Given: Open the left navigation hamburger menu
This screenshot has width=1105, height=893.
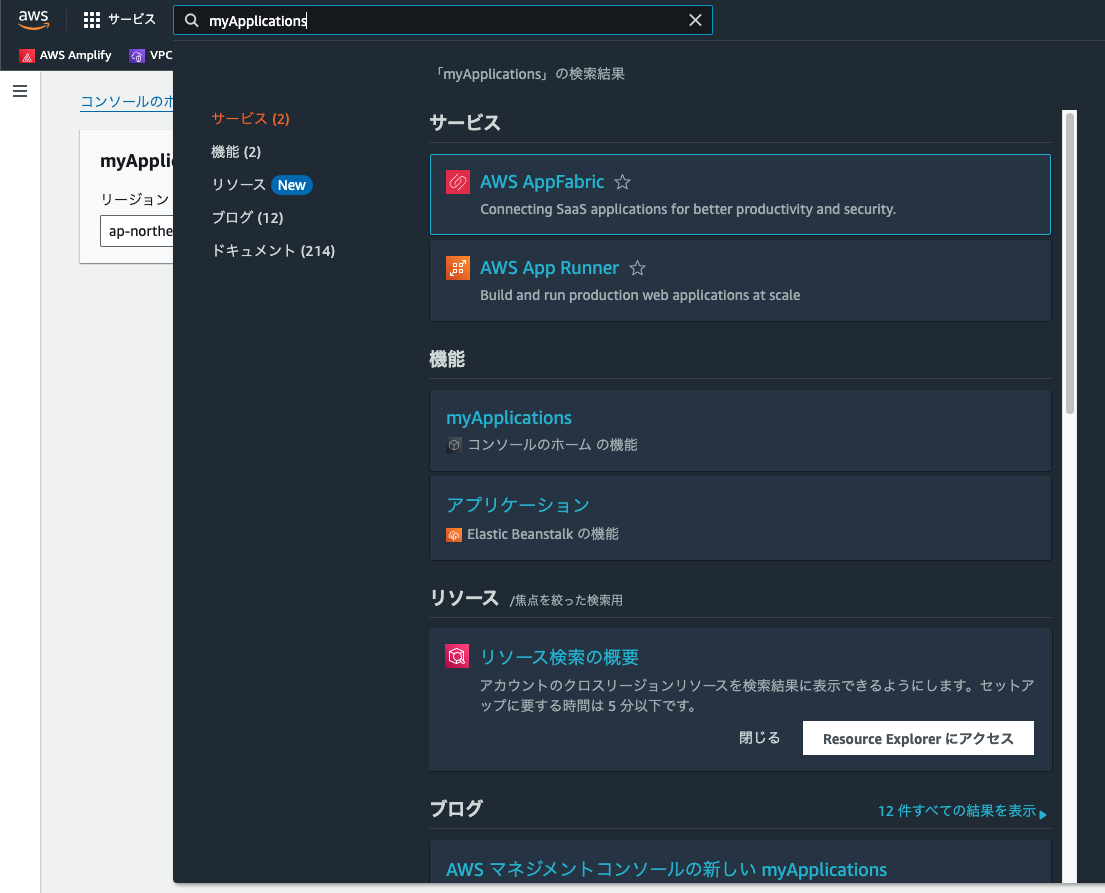Looking at the screenshot, I should tap(19, 90).
